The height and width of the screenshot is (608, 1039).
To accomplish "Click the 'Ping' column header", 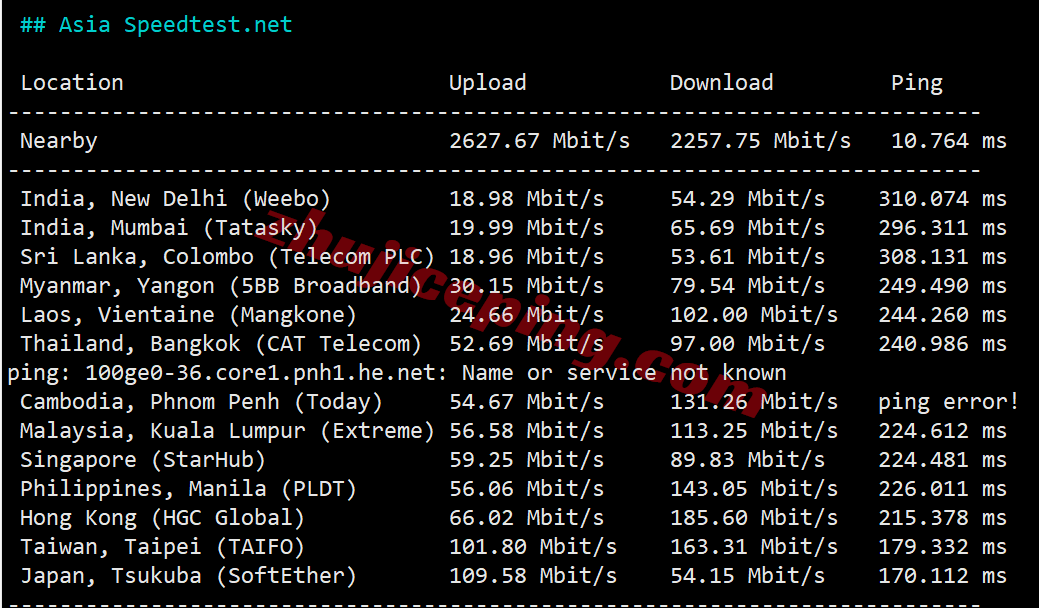I will (916, 83).
